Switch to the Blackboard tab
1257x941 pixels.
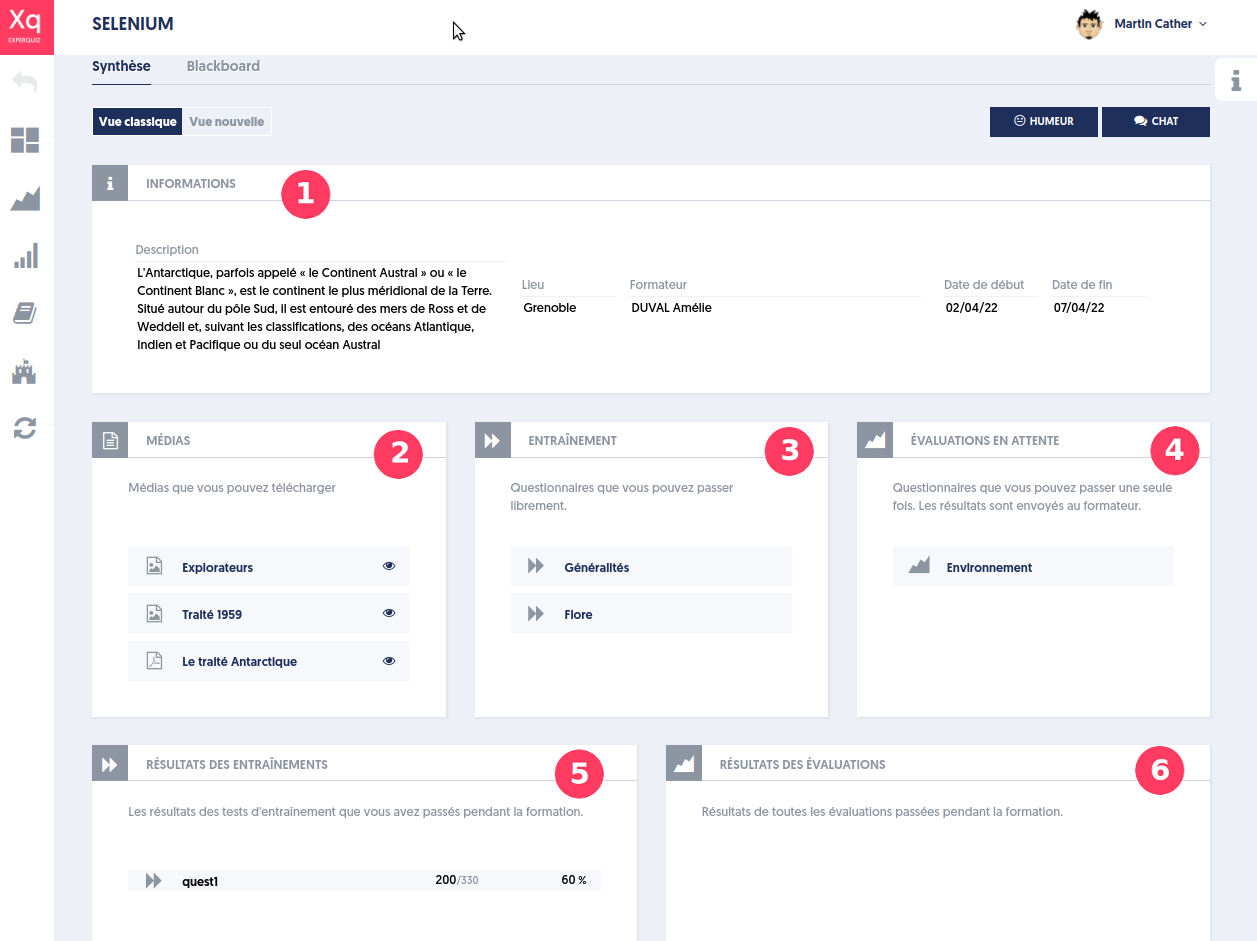tap(223, 65)
